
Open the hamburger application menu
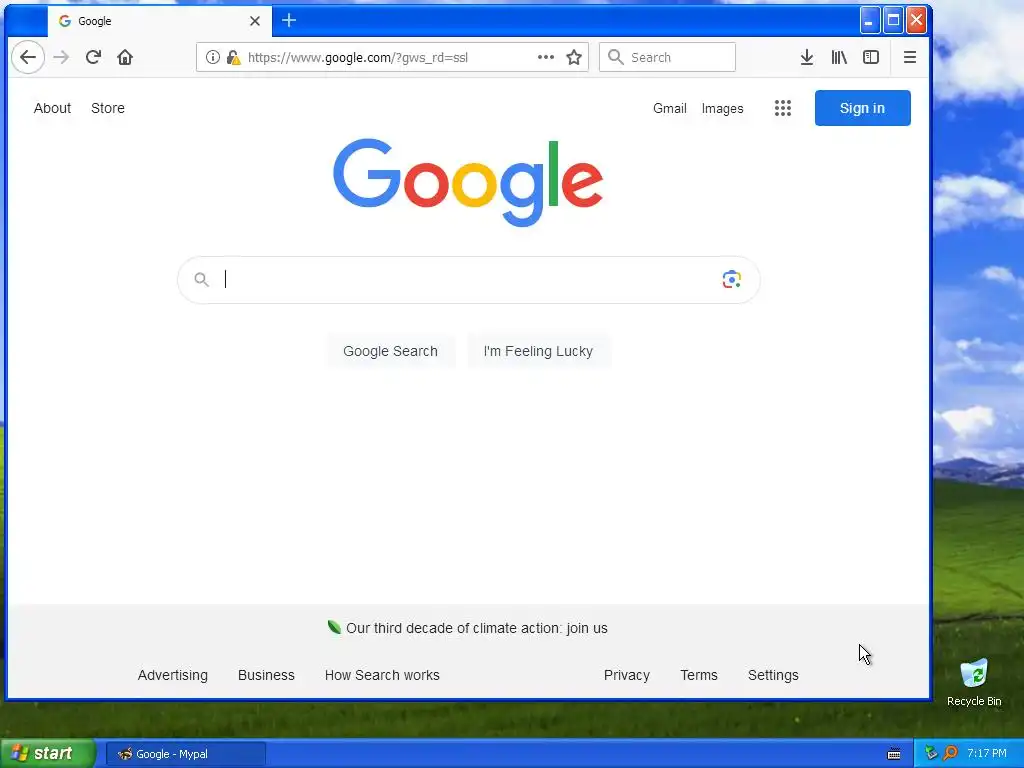point(910,57)
